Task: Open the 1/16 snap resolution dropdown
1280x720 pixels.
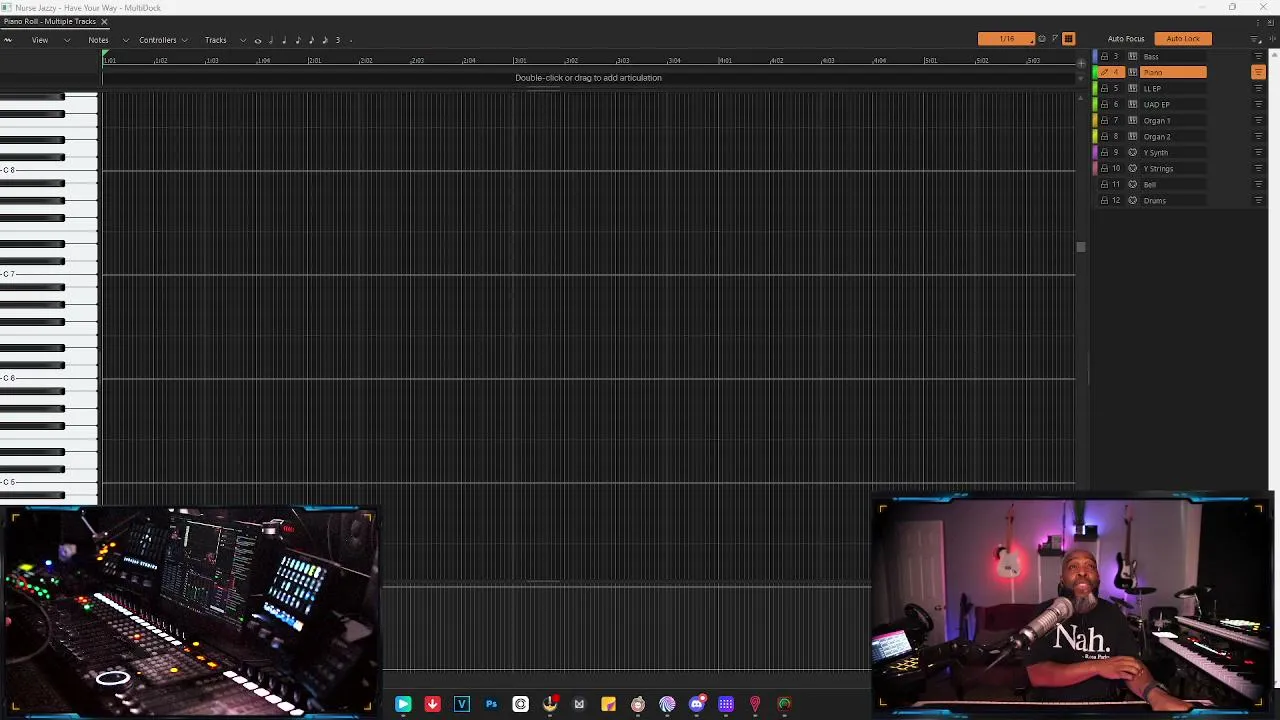Action: point(1007,39)
